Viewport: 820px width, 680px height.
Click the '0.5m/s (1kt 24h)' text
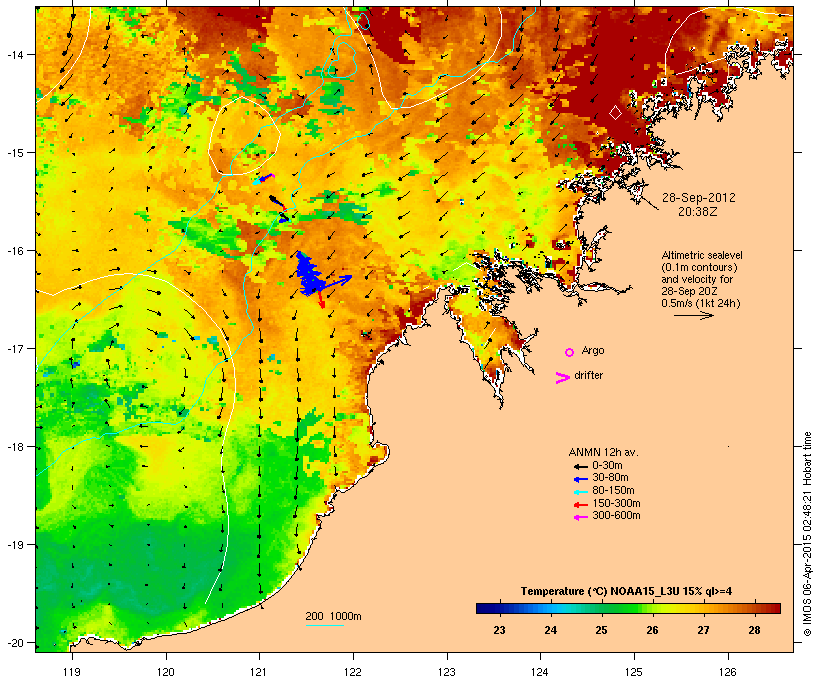(x=701, y=303)
